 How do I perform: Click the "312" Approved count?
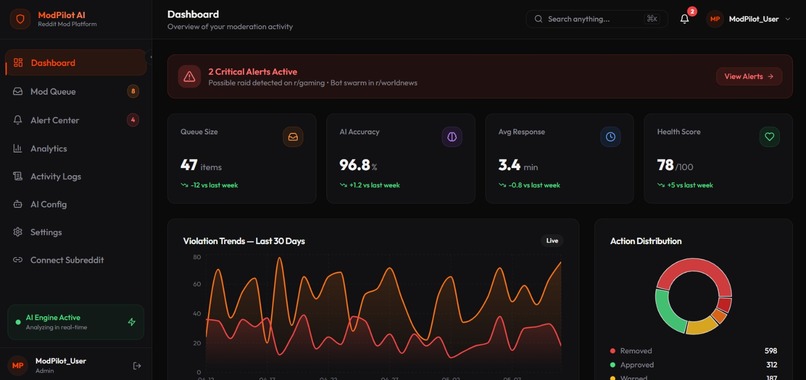771,365
